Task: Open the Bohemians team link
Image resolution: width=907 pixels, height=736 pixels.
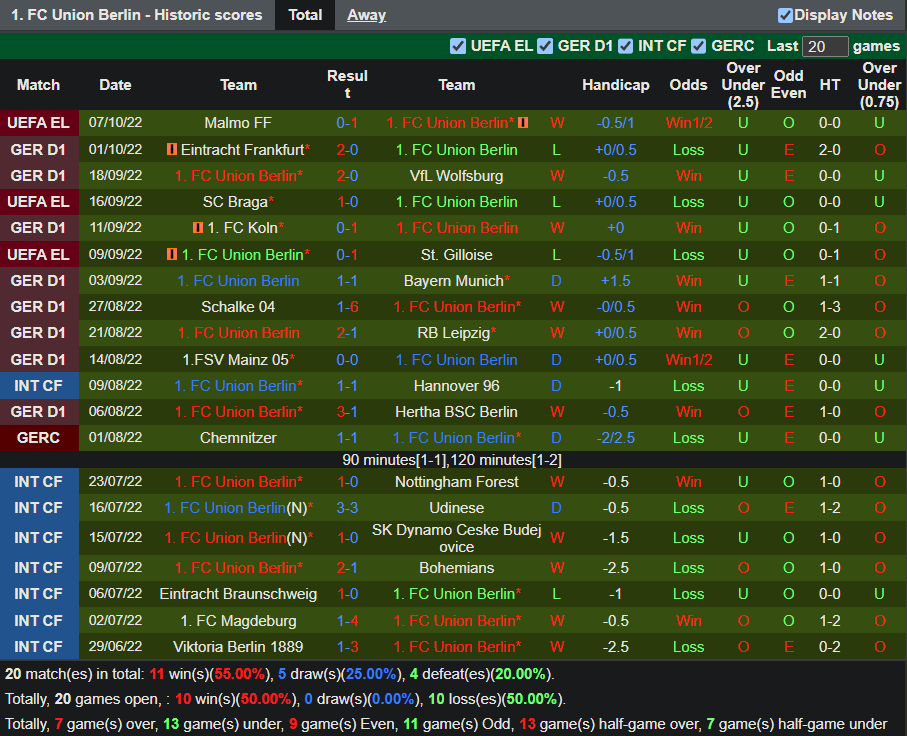Action: 456,568
